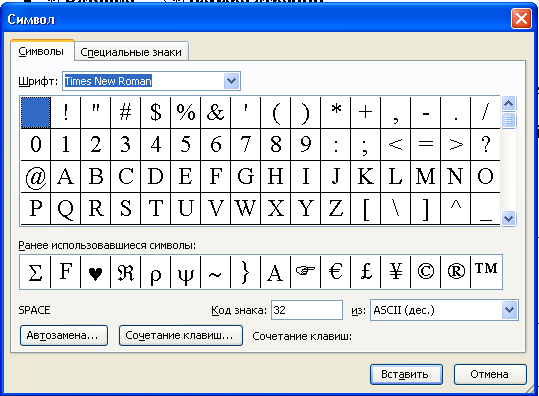Image resolution: width=539 pixels, height=396 pixels.
Task: Select the heart recently used symbol
Action: pyautogui.click(x=95, y=272)
